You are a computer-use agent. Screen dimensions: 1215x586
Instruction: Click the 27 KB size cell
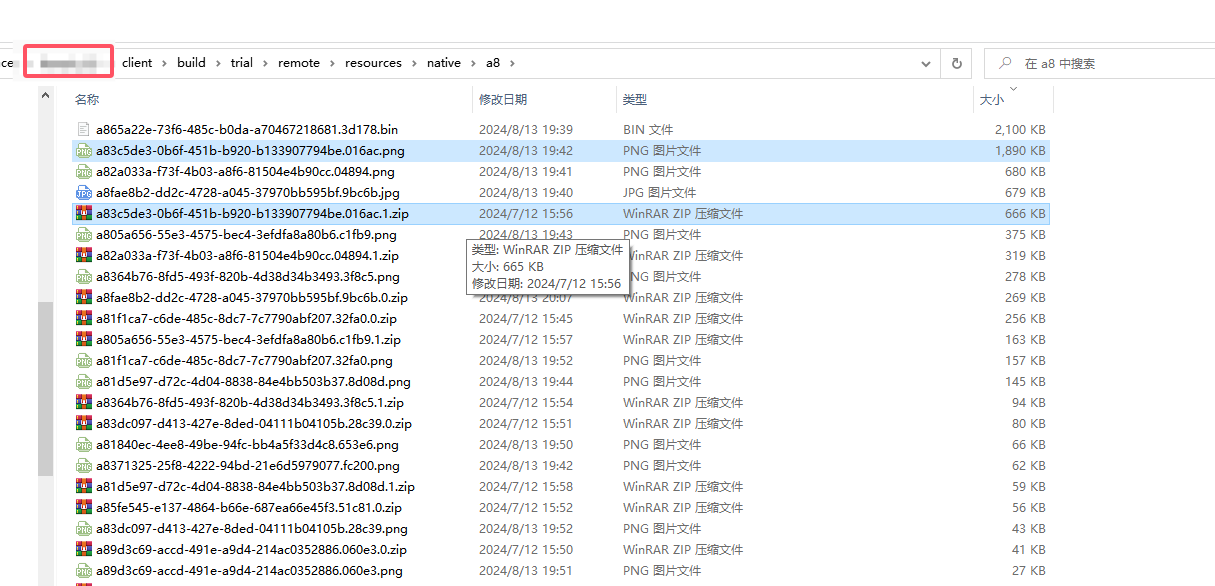(x=1029, y=570)
